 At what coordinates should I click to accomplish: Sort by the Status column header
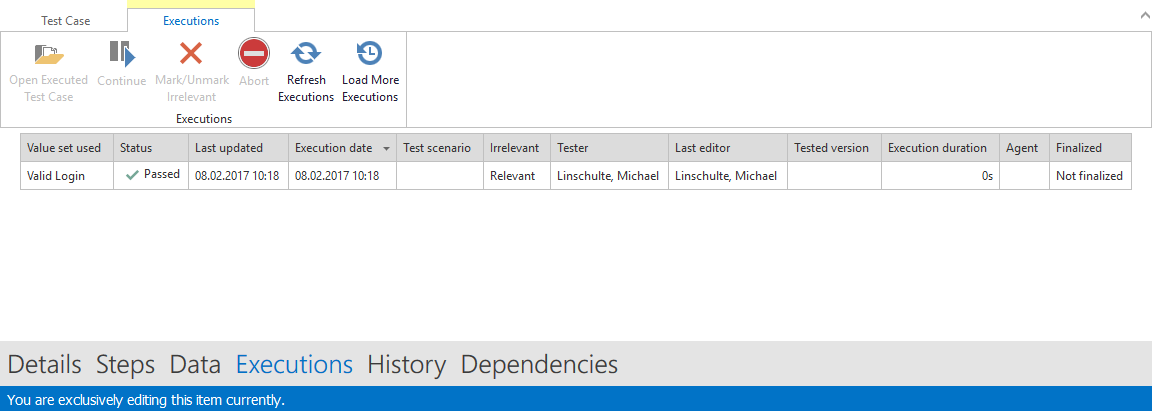136,148
